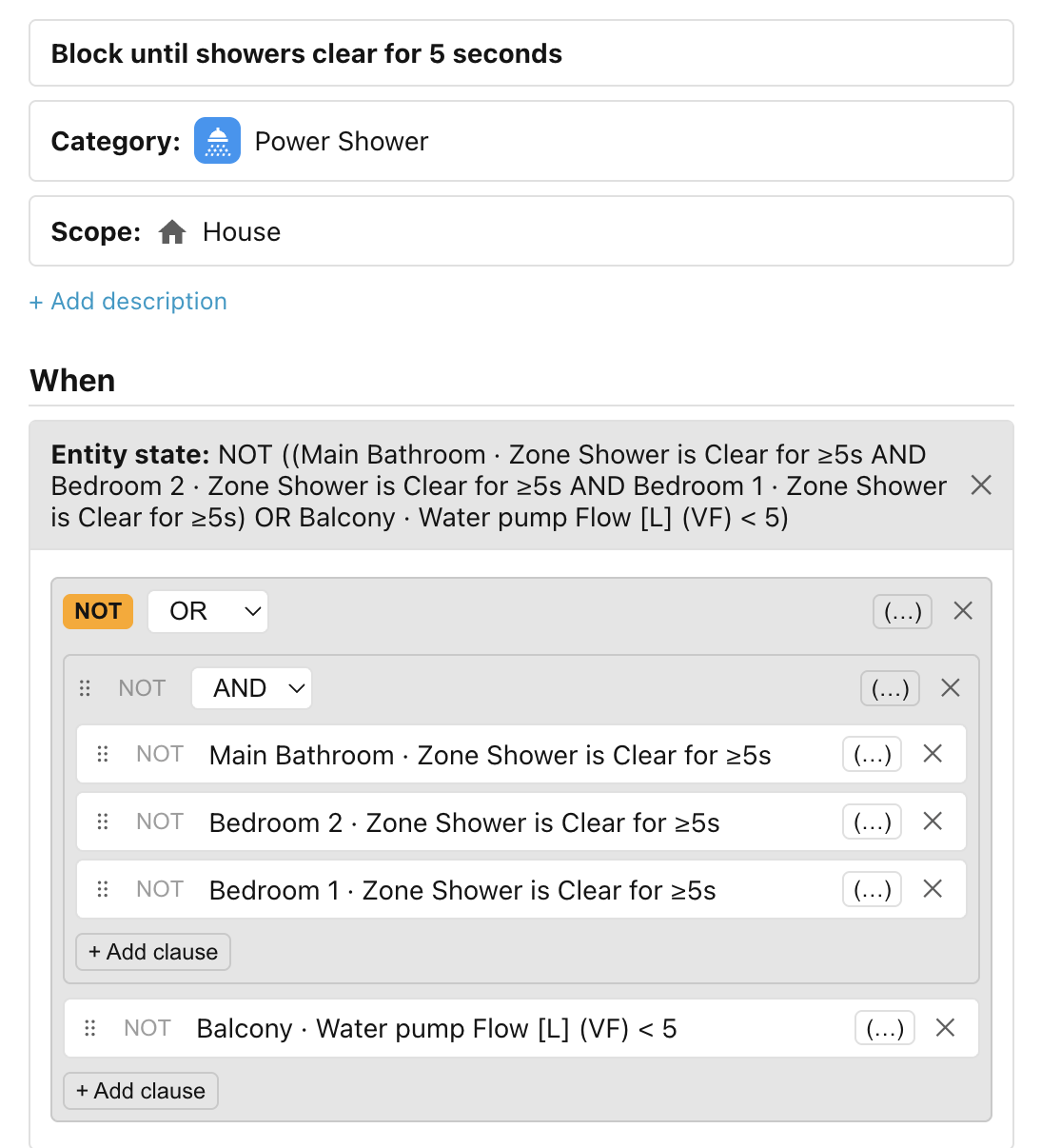Remove the Main Bathroom shower clause

click(933, 754)
